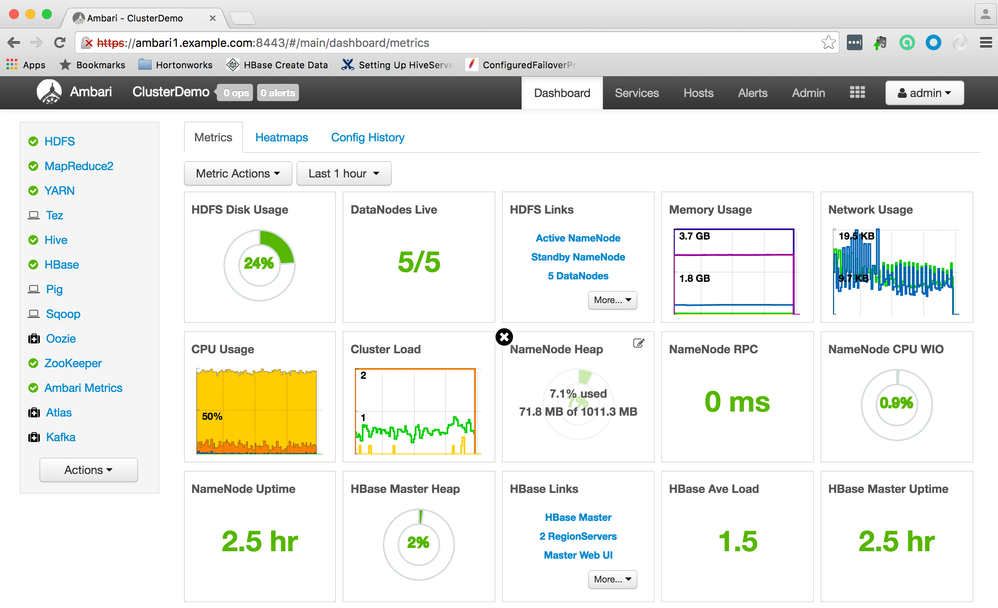Screen dimensions: 998x608
Task: Open the CPU Usage chart
Action: 258,411
